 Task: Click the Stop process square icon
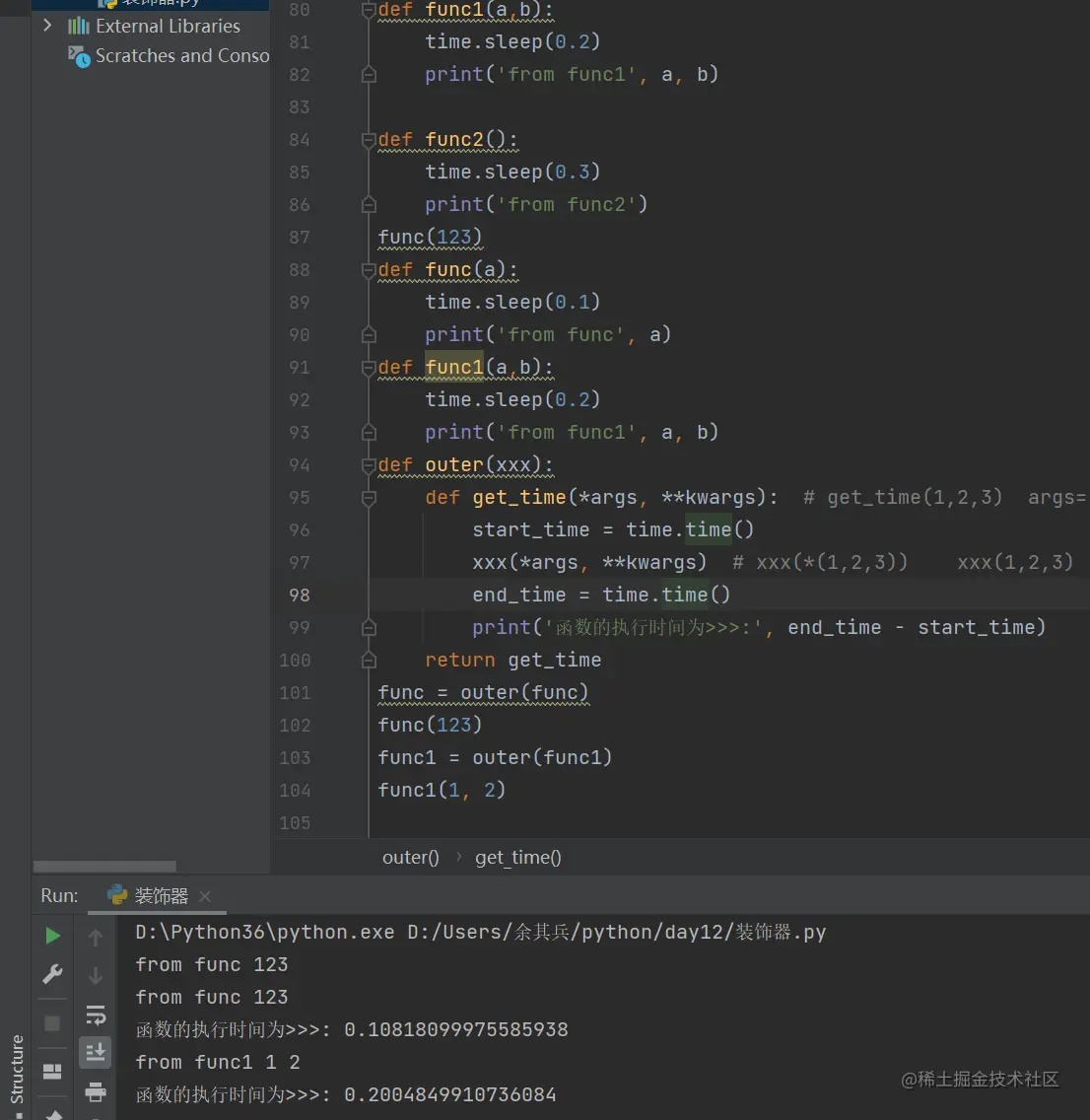(x=52, y=1023)
